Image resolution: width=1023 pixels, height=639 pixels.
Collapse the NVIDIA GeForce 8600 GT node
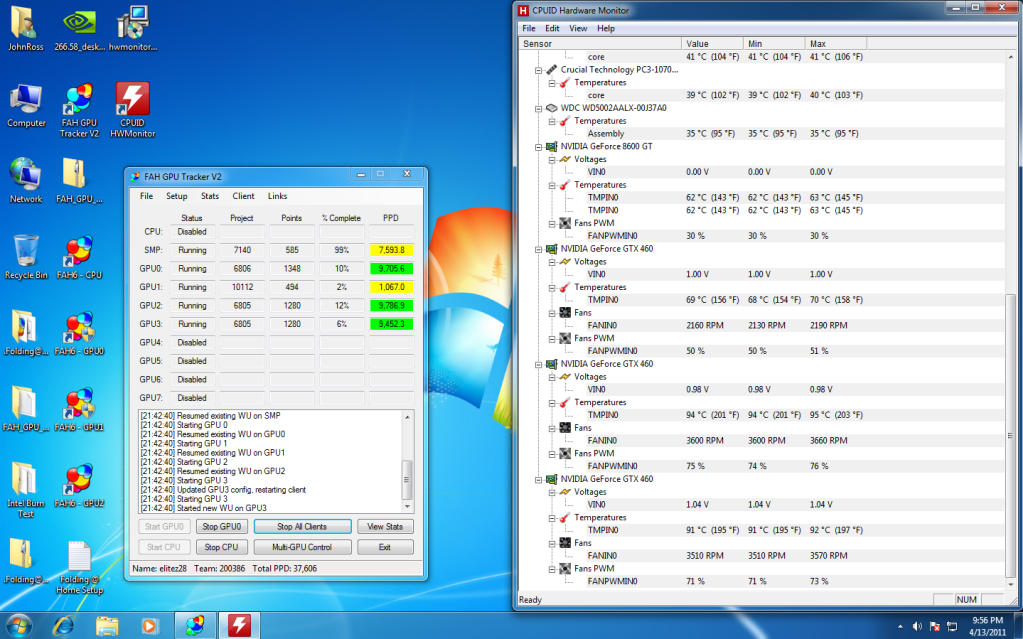coord(538,147)
